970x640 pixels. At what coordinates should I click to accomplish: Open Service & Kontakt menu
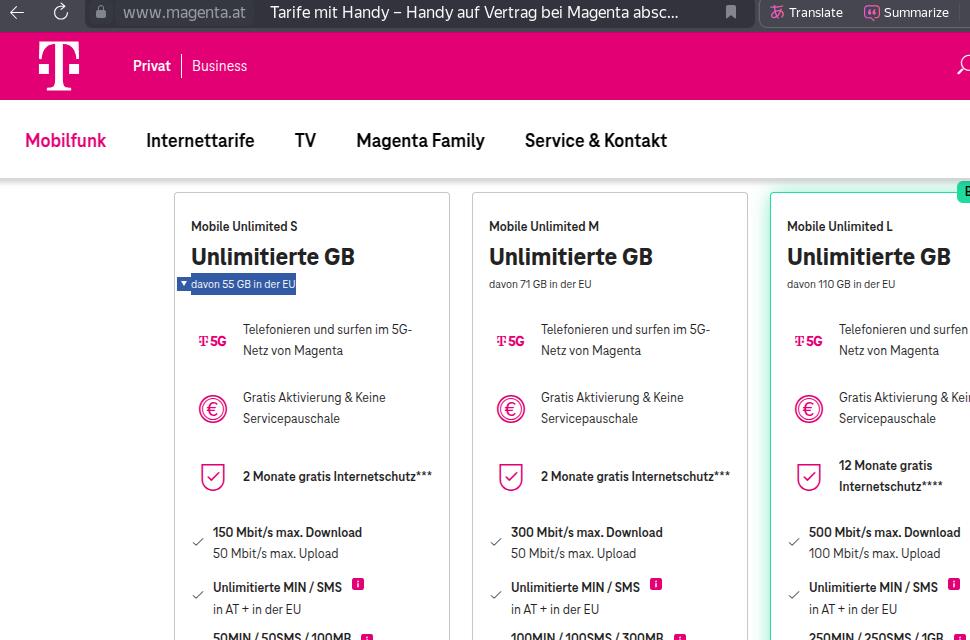point(595,141)
